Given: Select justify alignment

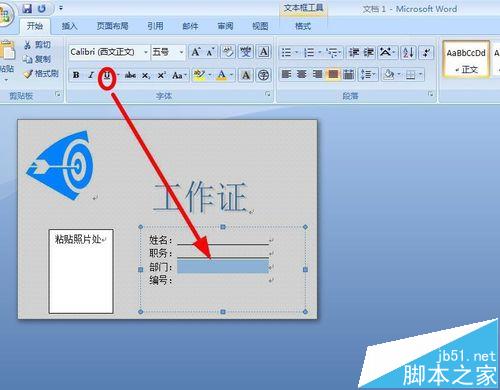Looking at the screenshot, I should click(x=333, y=74).
